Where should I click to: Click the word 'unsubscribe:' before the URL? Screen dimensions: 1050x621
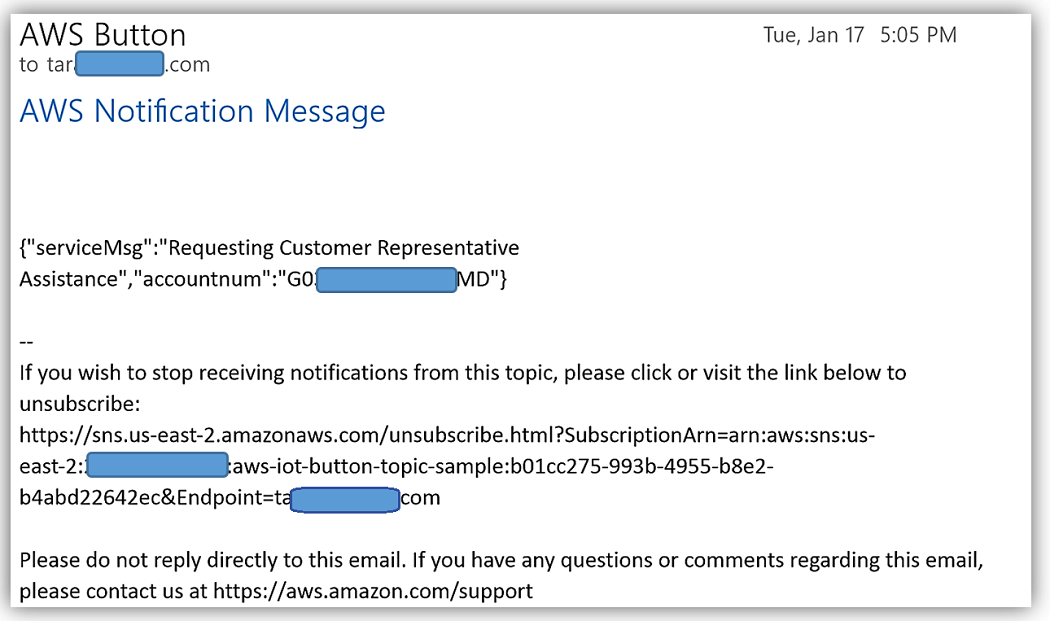(x=79, y=405)
